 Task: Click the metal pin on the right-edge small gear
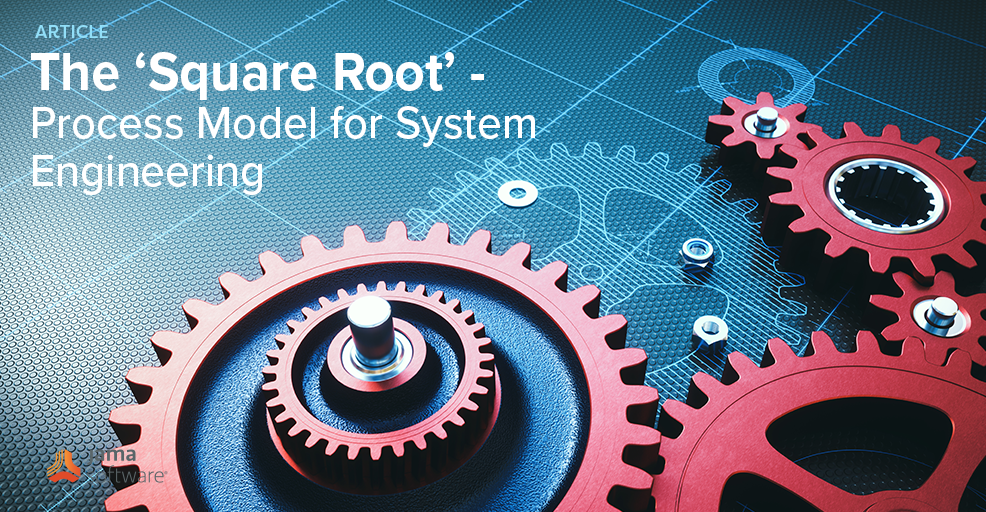click(x=942, y=313)
